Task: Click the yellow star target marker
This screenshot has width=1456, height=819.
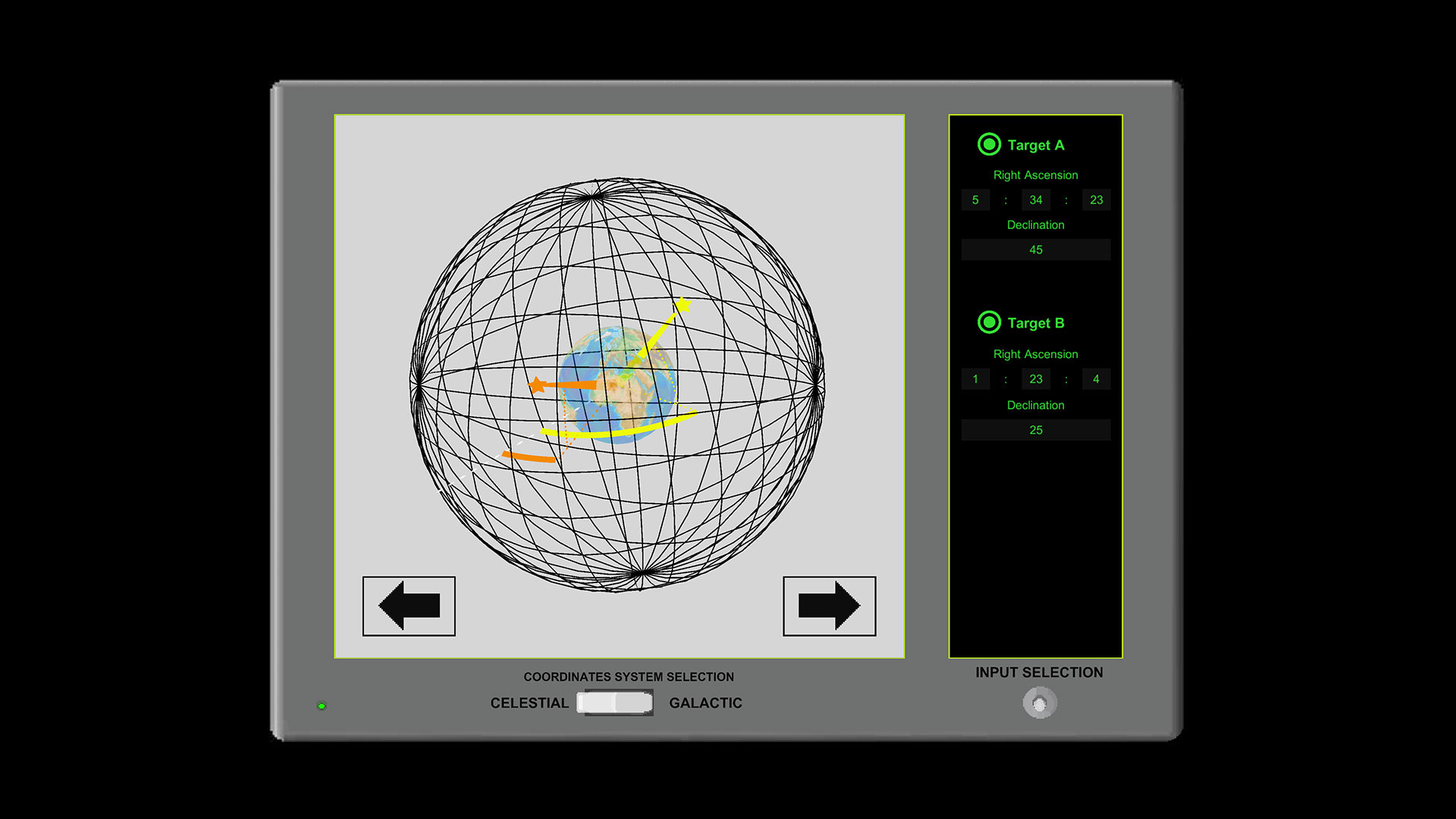Action: click(682, 306)
